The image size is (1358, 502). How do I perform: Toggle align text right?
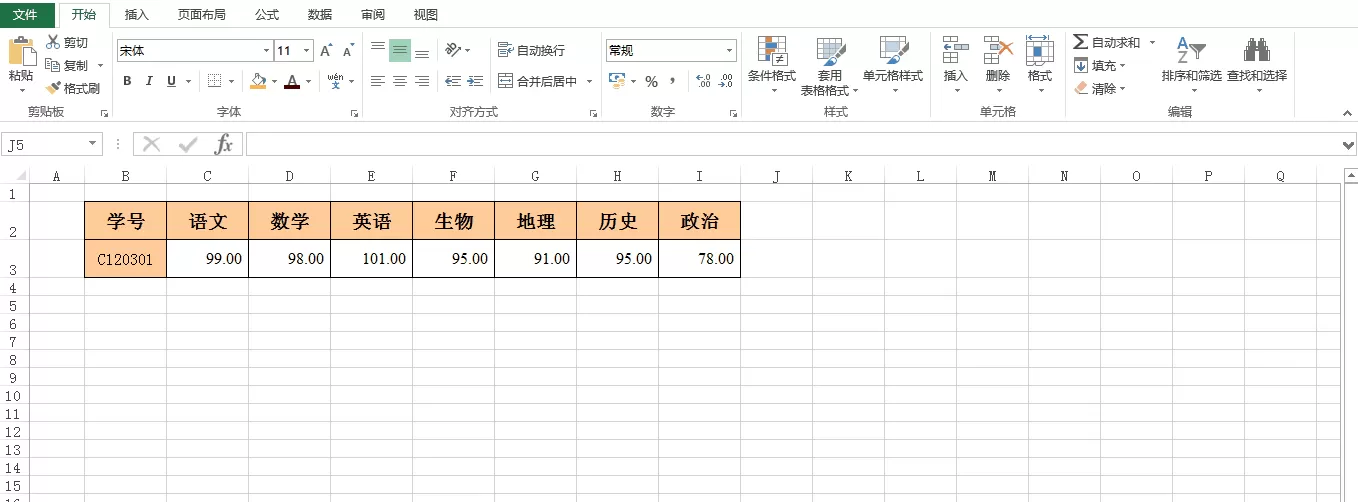pyautogui.click(x=422, y=81)
